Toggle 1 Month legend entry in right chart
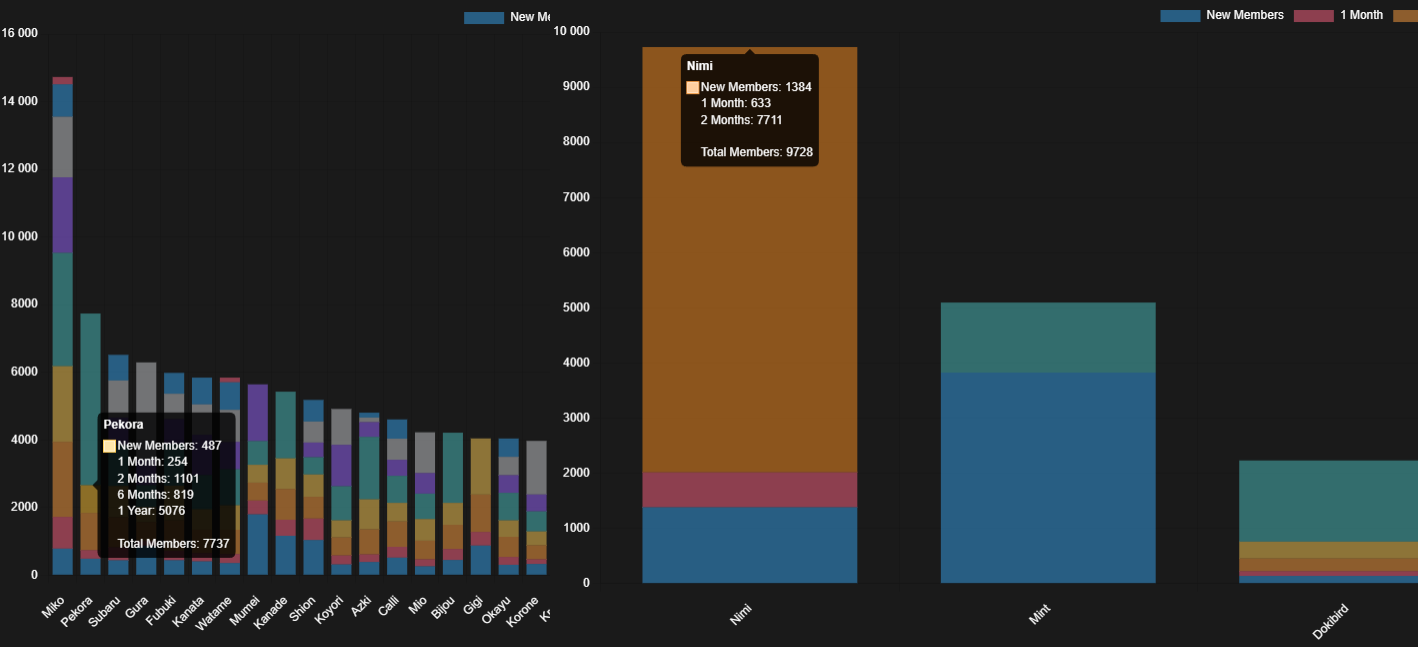The image size is (1418, 647). (x=1338, y=15)
